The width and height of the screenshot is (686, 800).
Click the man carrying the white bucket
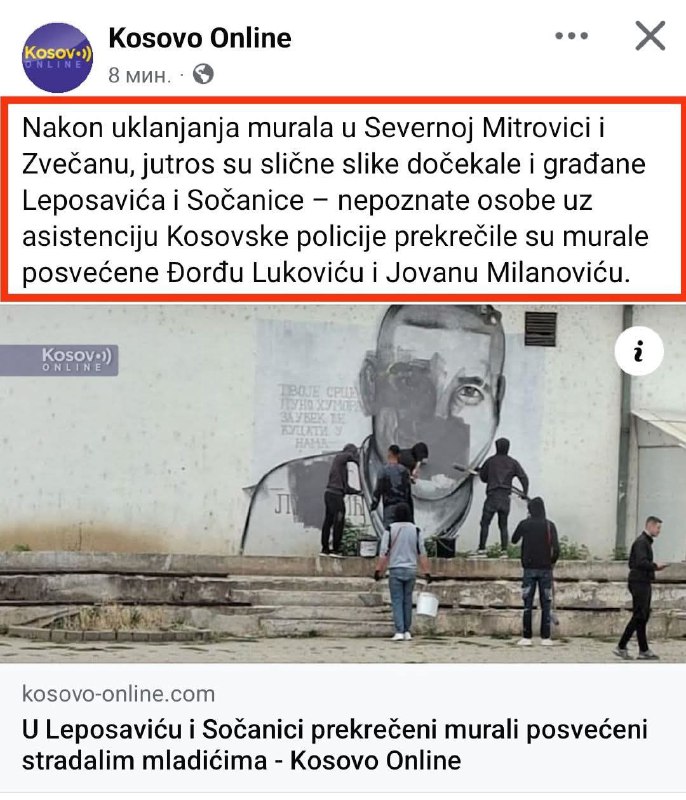click(x=403, y=571)
